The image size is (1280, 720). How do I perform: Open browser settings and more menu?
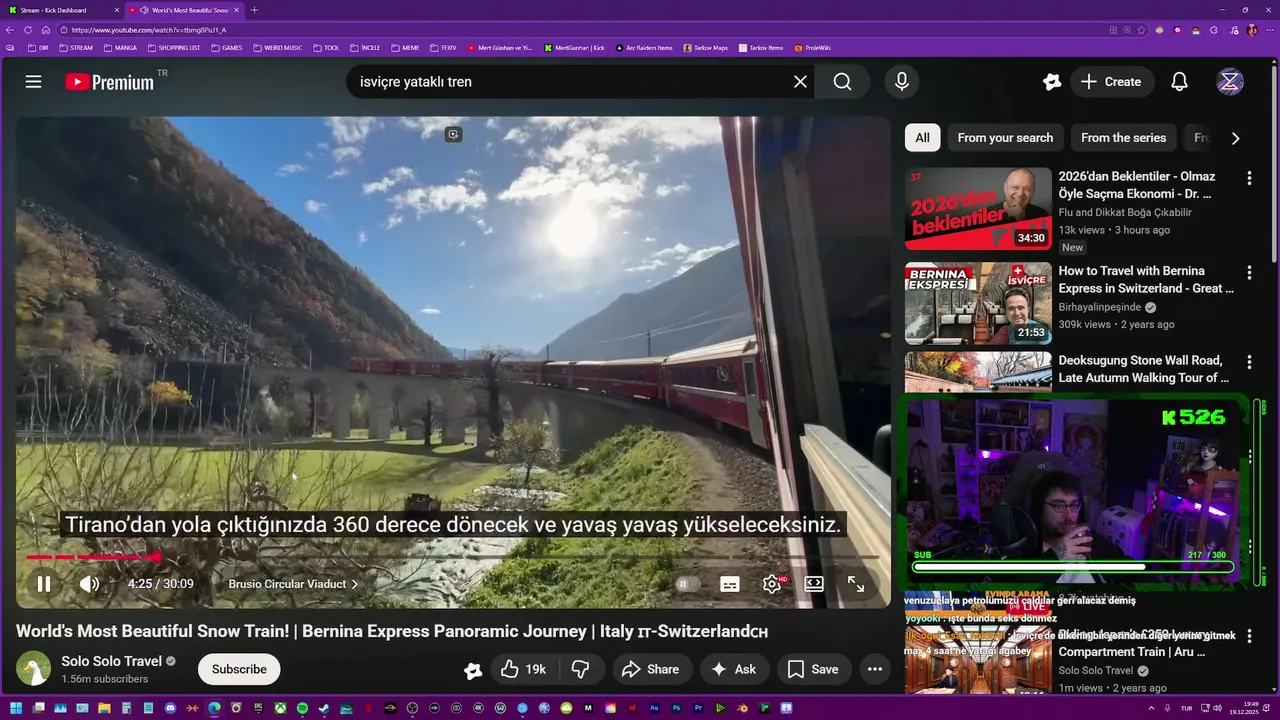click(x=1270, y=30)
